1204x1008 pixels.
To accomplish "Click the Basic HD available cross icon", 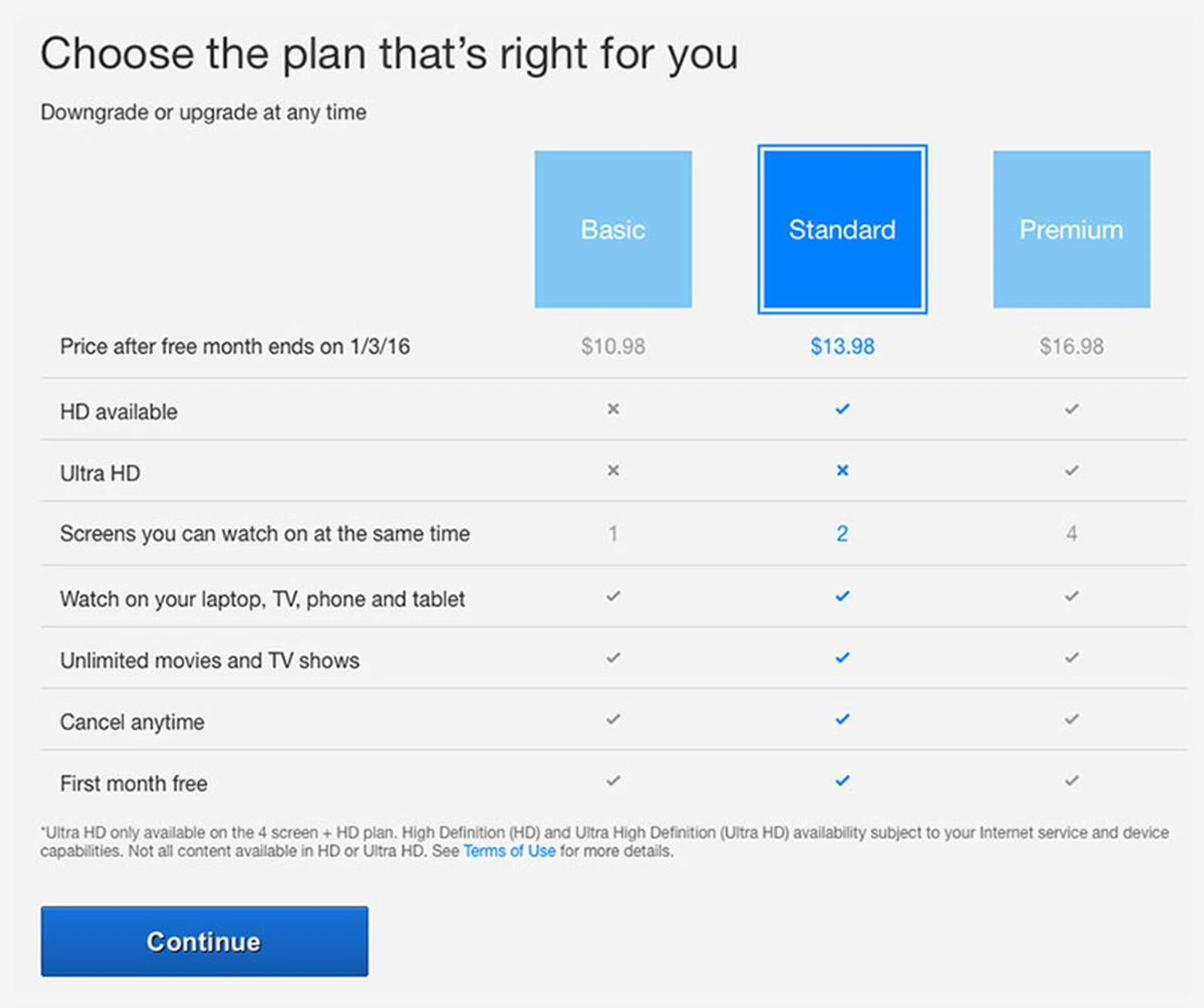I will click(613, 409).
